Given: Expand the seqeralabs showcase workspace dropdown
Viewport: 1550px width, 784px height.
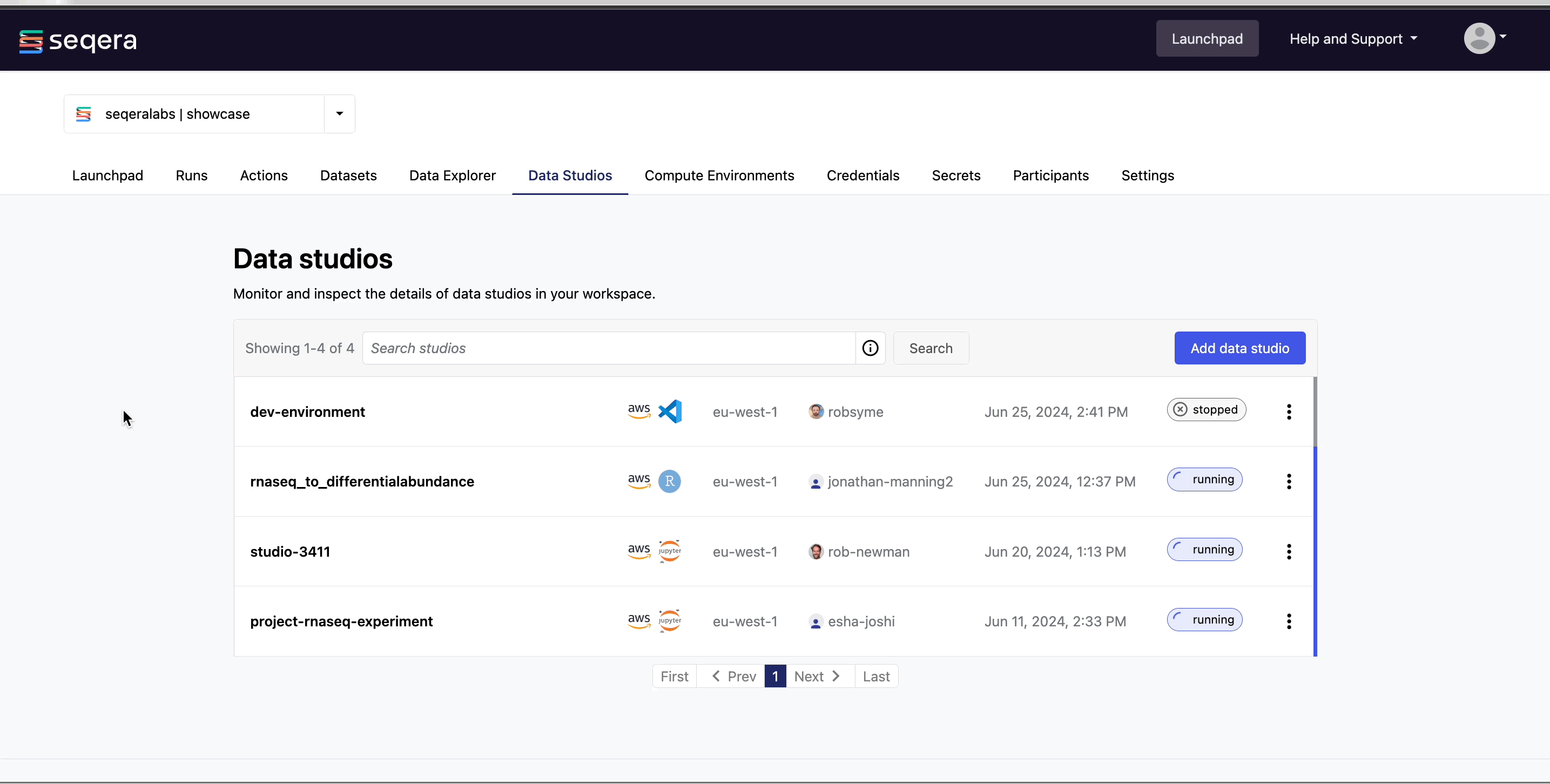Looking at the screenshot, I should [x=339, y=114].
